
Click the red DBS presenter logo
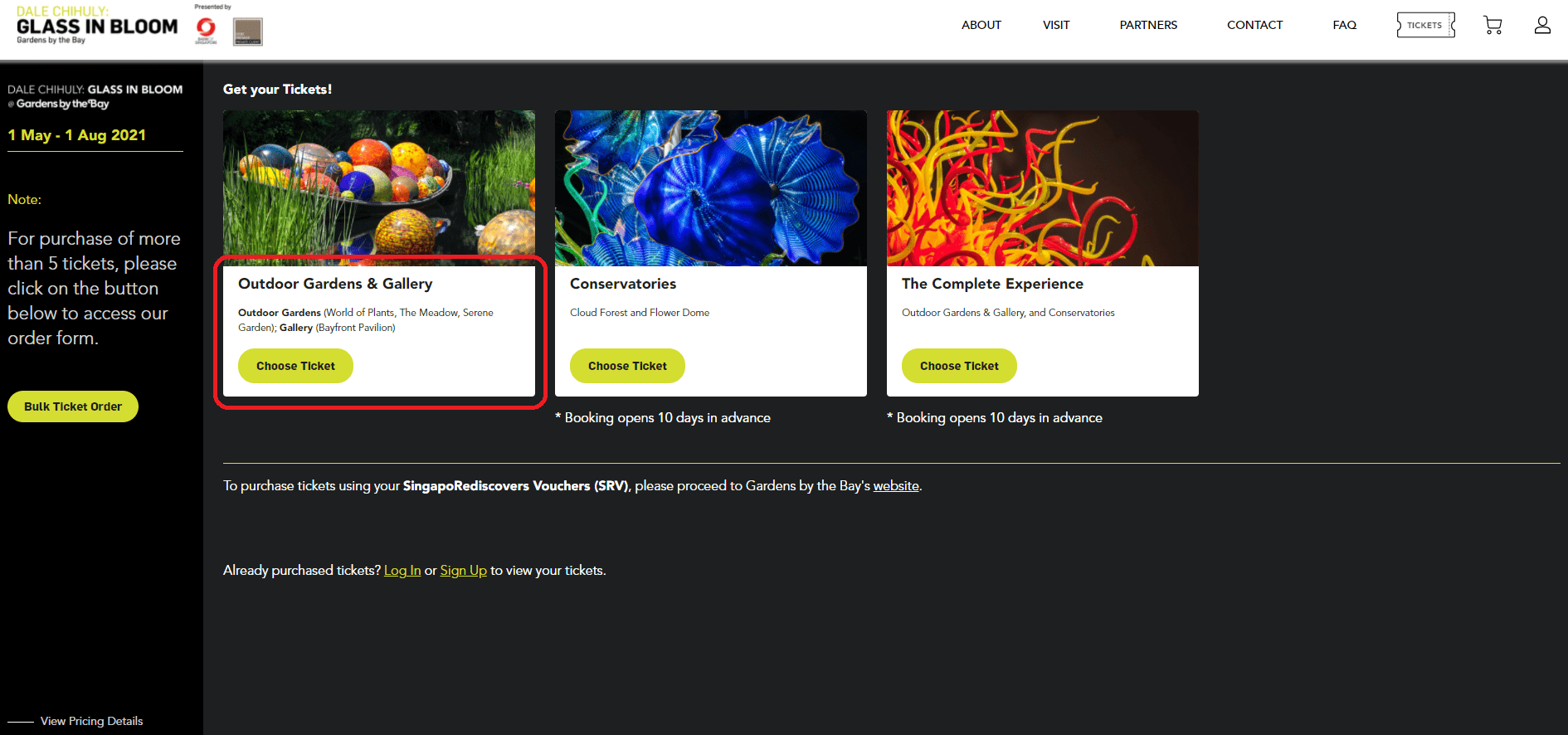206,30
